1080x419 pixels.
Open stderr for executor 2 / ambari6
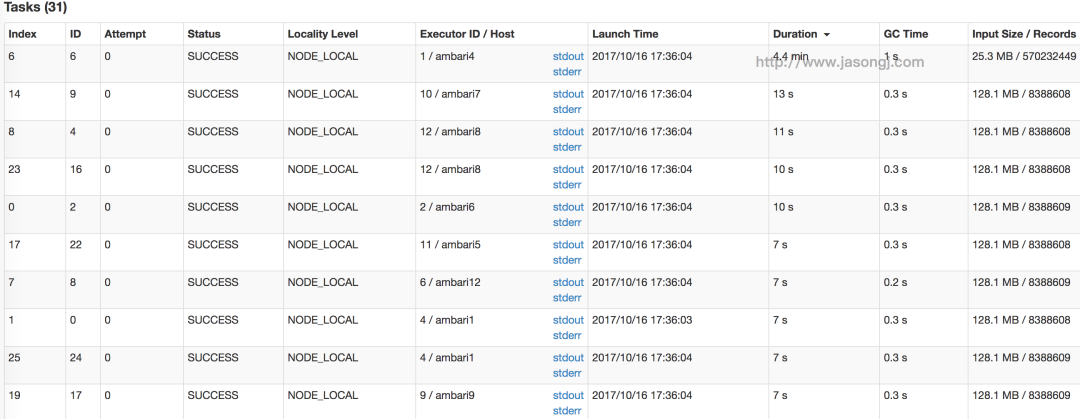coord(567,222)
